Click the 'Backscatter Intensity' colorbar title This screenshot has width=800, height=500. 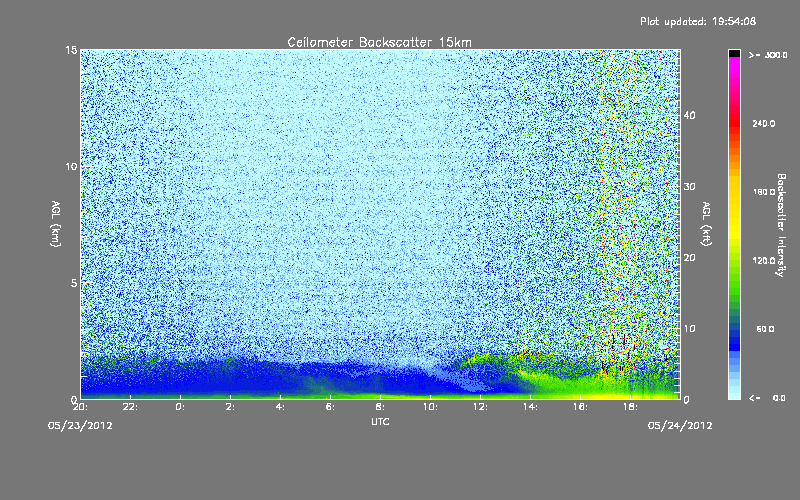coord(781,225)
